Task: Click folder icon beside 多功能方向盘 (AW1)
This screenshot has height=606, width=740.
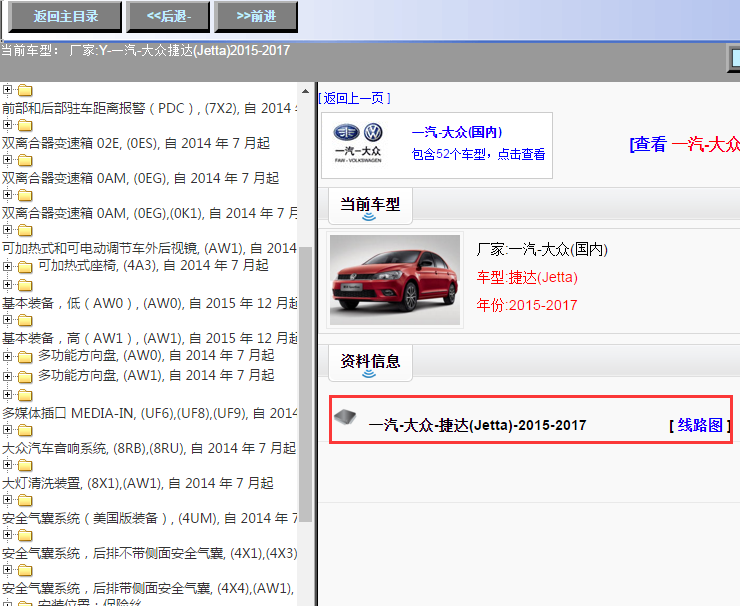Action: point(25,377)
